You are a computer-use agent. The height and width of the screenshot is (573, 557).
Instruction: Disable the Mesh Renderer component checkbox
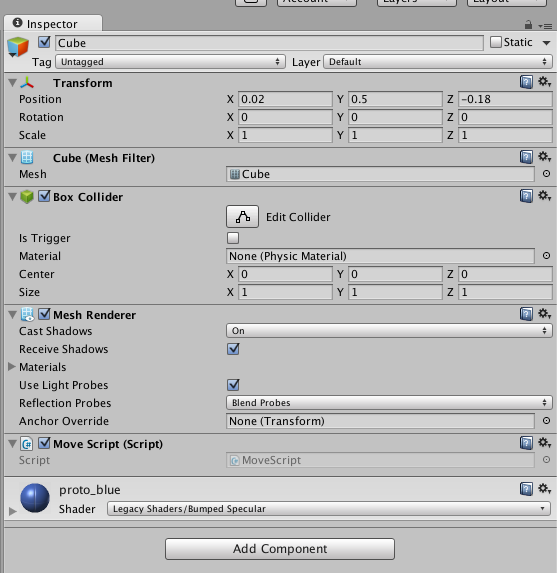pyautogui.click(x=44, y=314)
